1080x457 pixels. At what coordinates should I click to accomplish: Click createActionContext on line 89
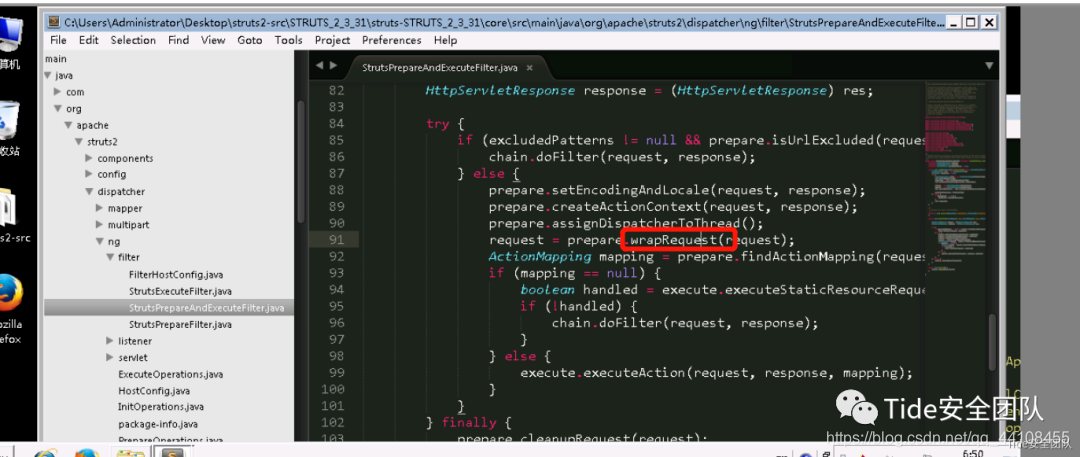(x=627, y=207)
